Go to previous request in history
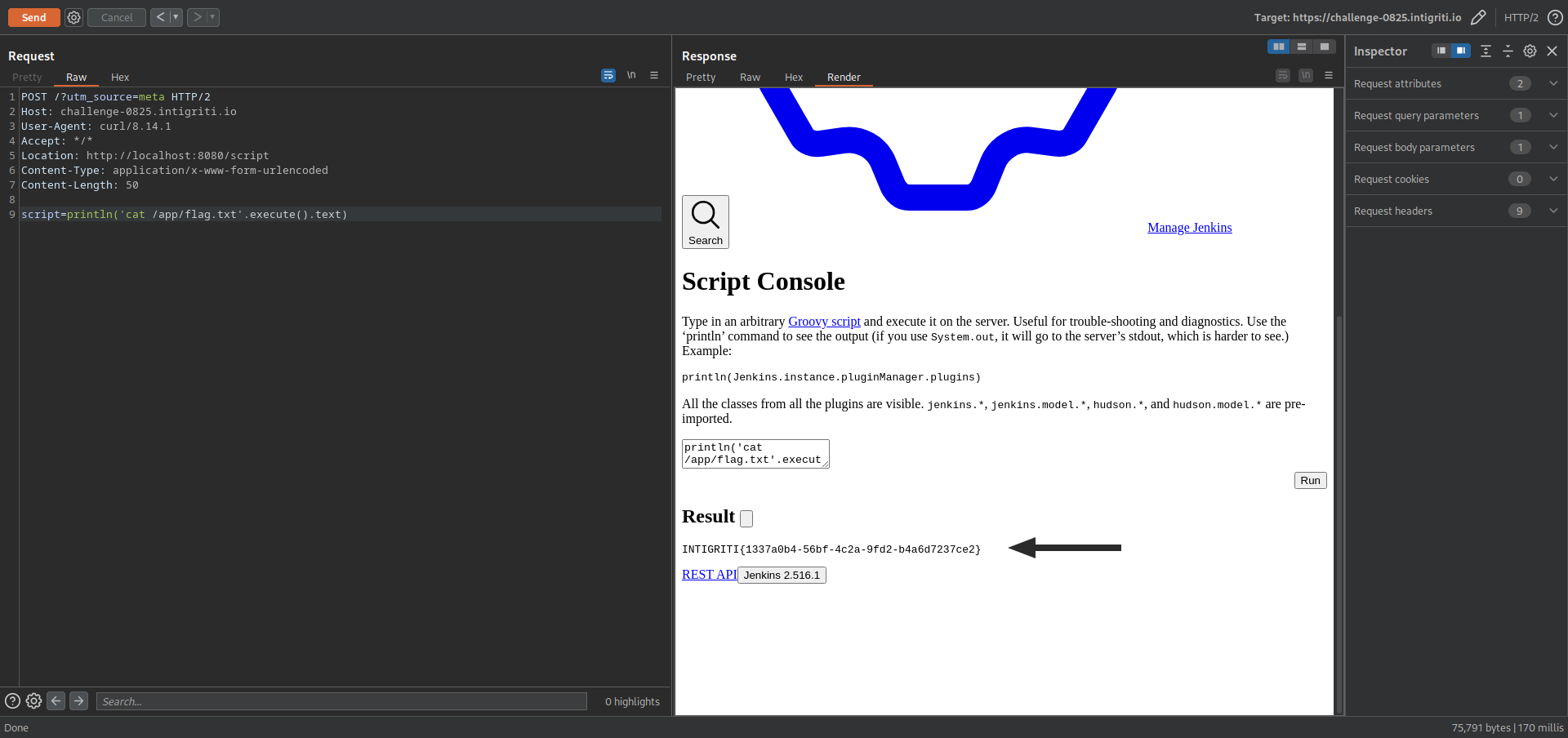Screen dimensions: 1568x738 [160, 17]
